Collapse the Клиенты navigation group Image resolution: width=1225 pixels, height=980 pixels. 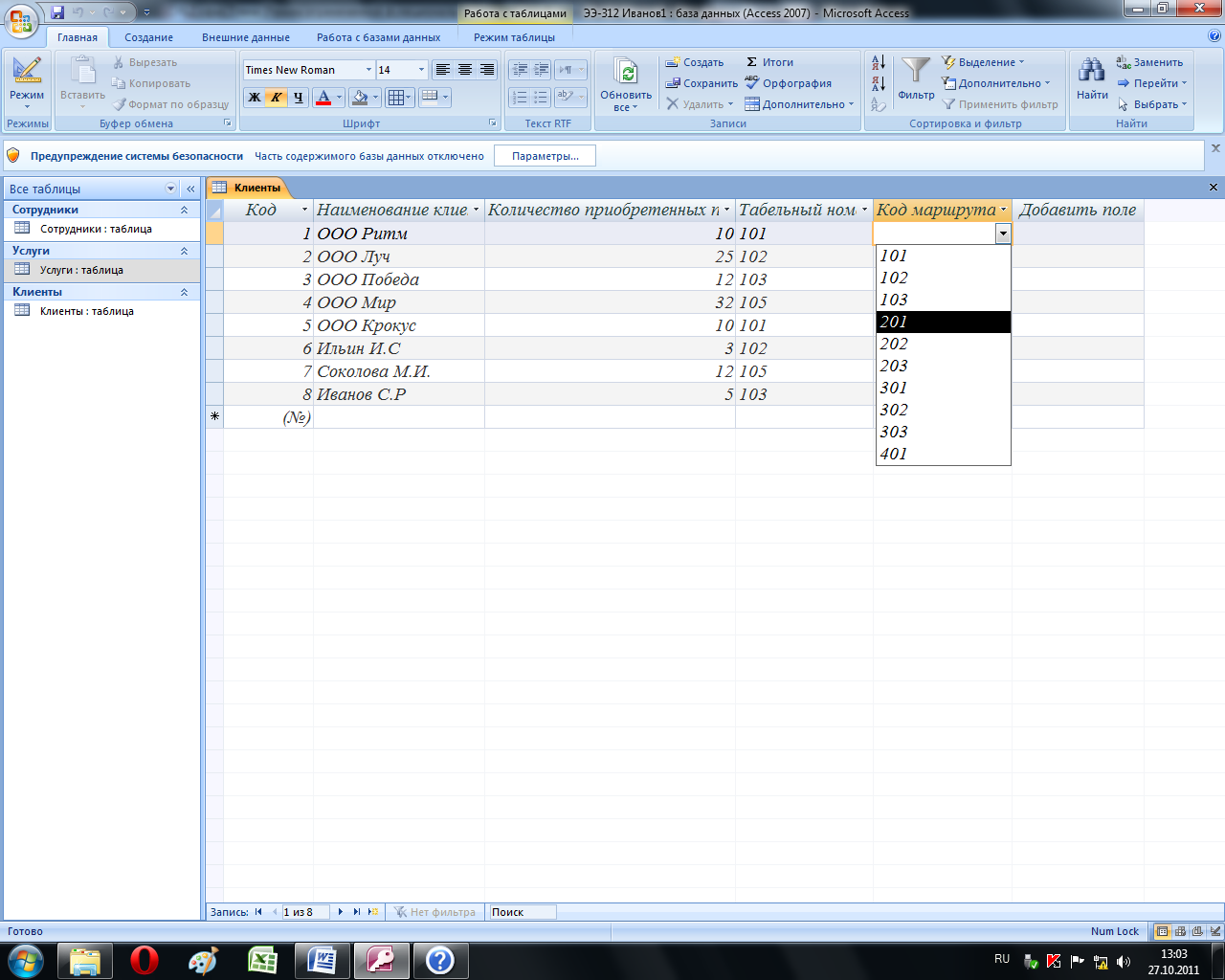185,292
